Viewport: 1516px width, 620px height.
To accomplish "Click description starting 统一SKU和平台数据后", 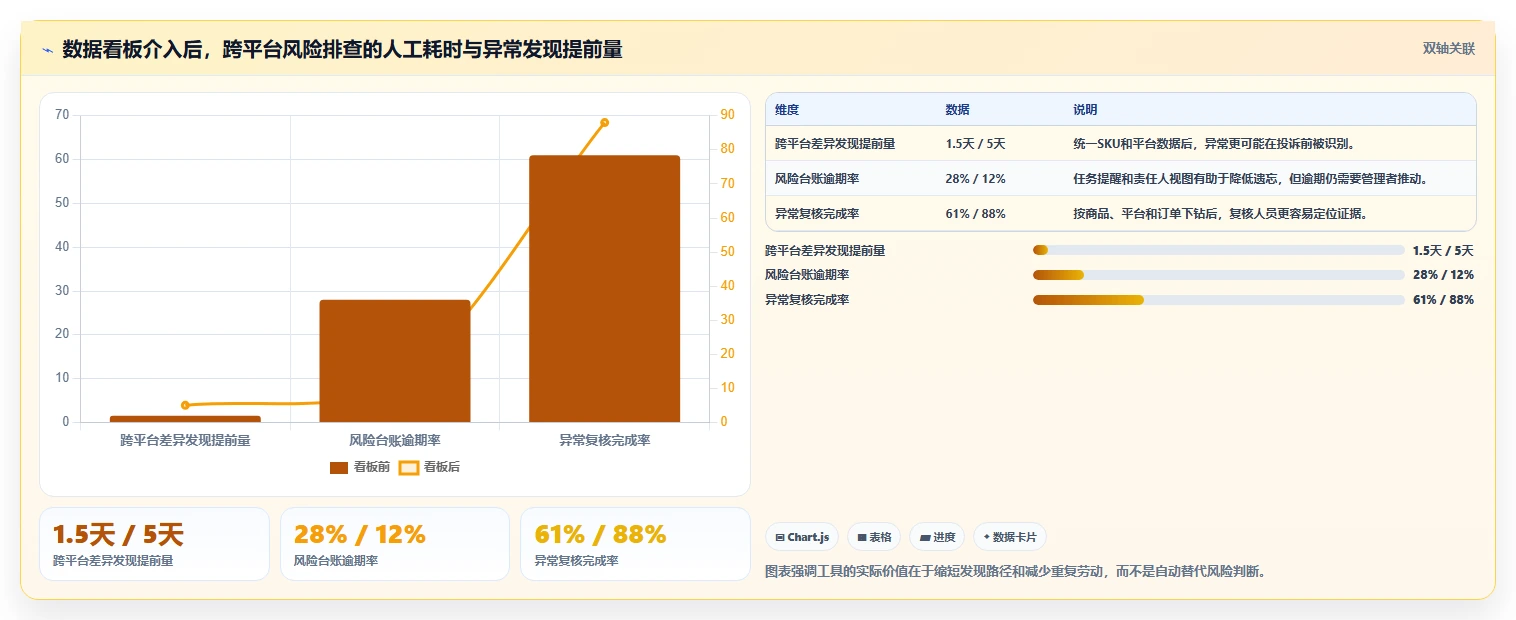I will [x=1214, y=144].
